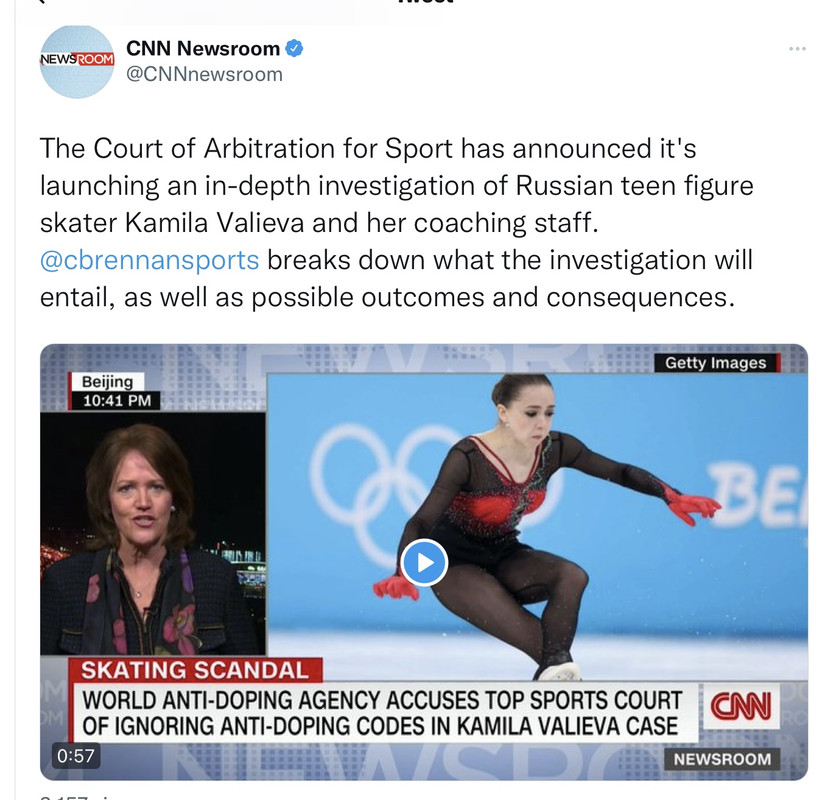The image size is (833, 800).
Task: Play the video with the center play button
Action: 424,563
